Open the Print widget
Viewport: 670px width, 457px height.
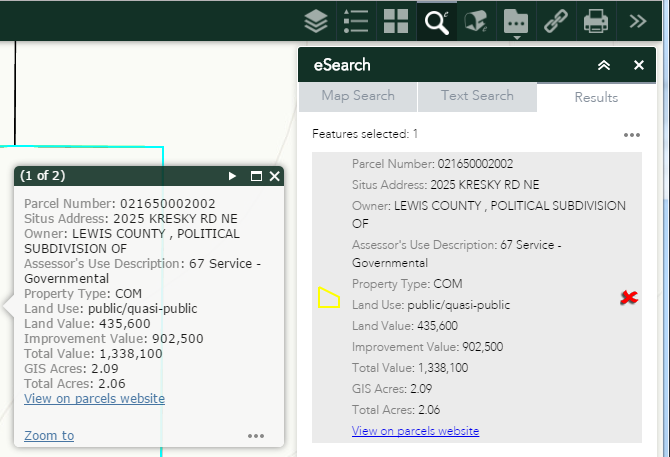pos(596,21)
